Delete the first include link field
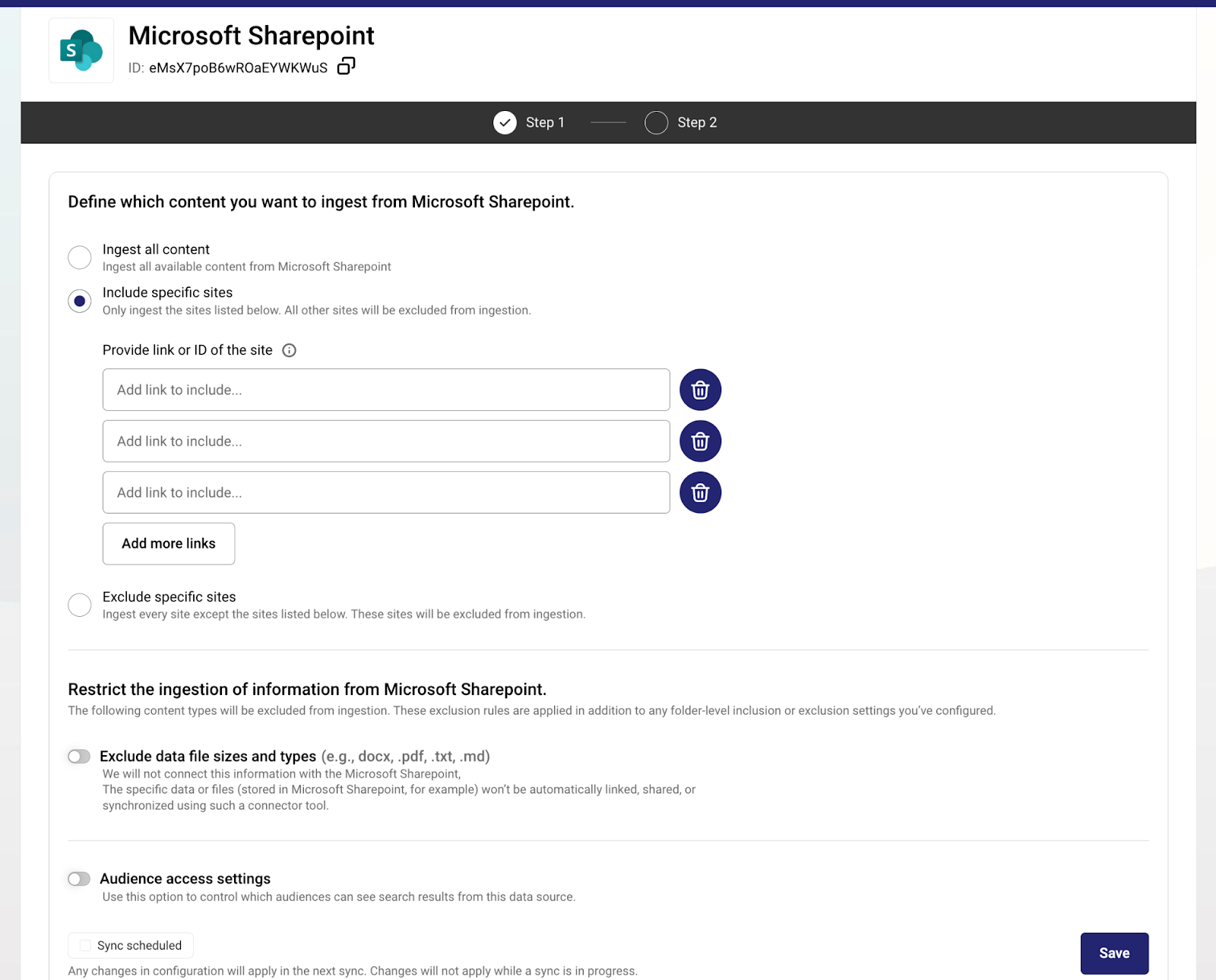 point(700,390)
